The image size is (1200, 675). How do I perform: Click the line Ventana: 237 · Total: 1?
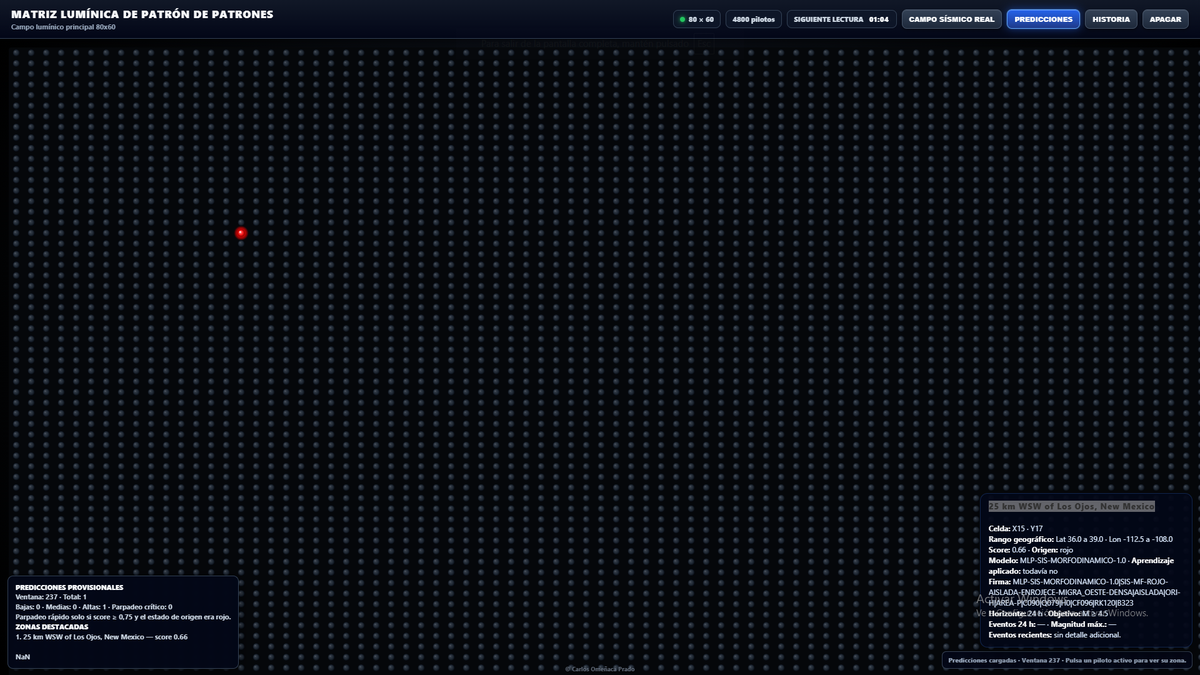51,597
